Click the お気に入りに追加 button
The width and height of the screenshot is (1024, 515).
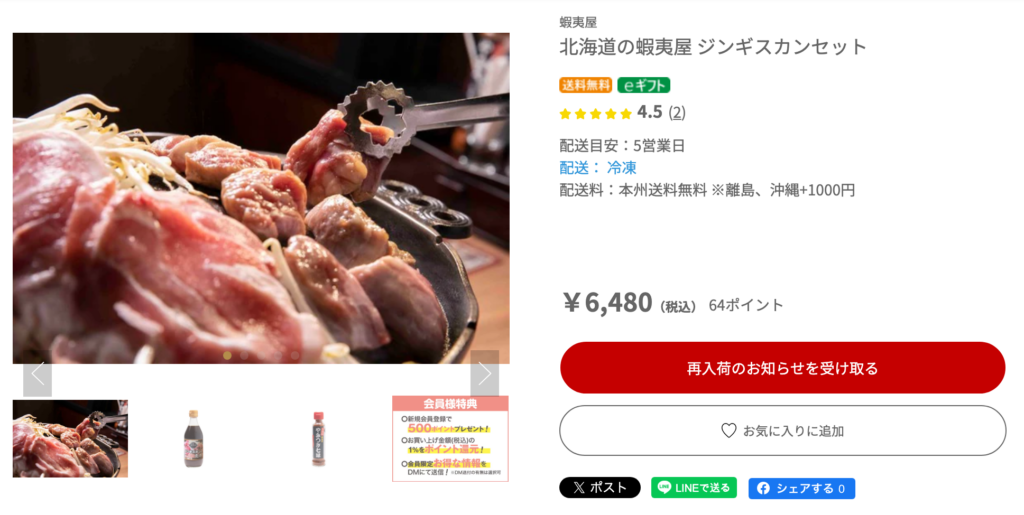coord(782,431)
